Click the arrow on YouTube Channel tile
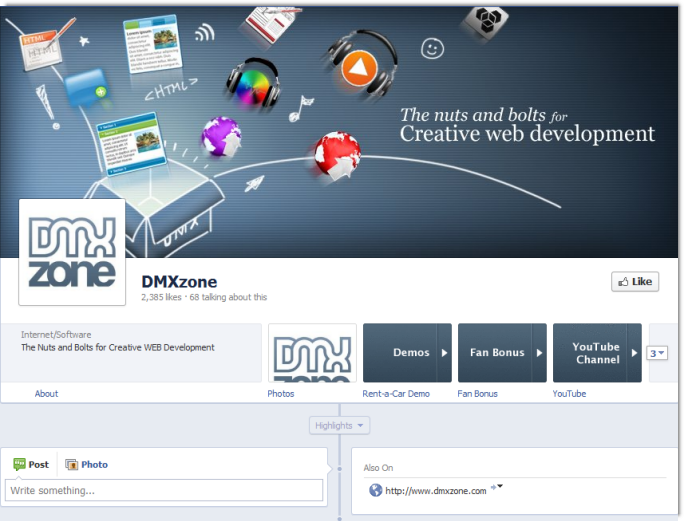684x521 pixels. [x=634, y=353]
